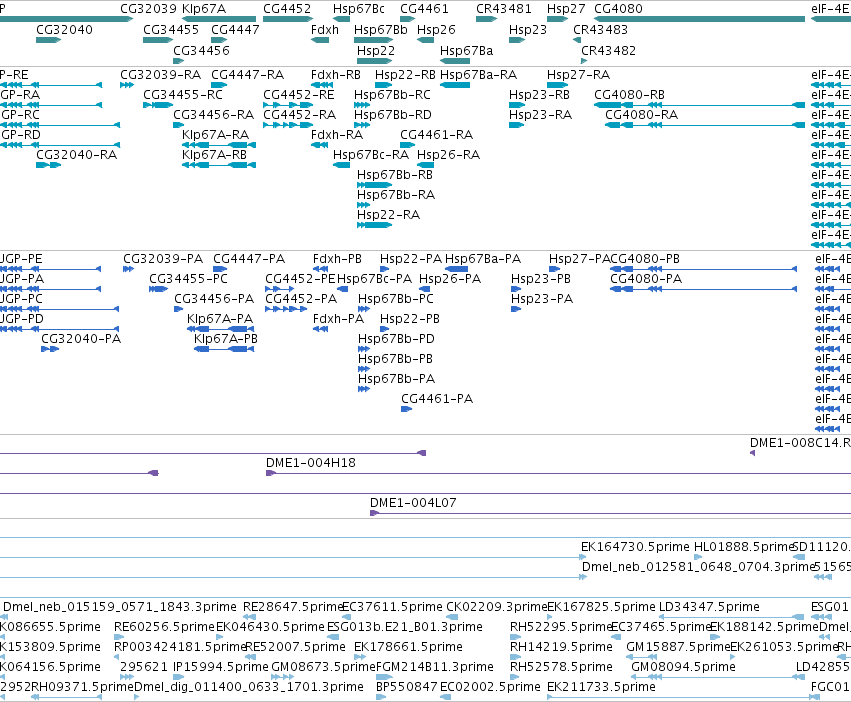851x702 pixels.
Task: Select the CG34456 gene label
Action: point(201,50)
